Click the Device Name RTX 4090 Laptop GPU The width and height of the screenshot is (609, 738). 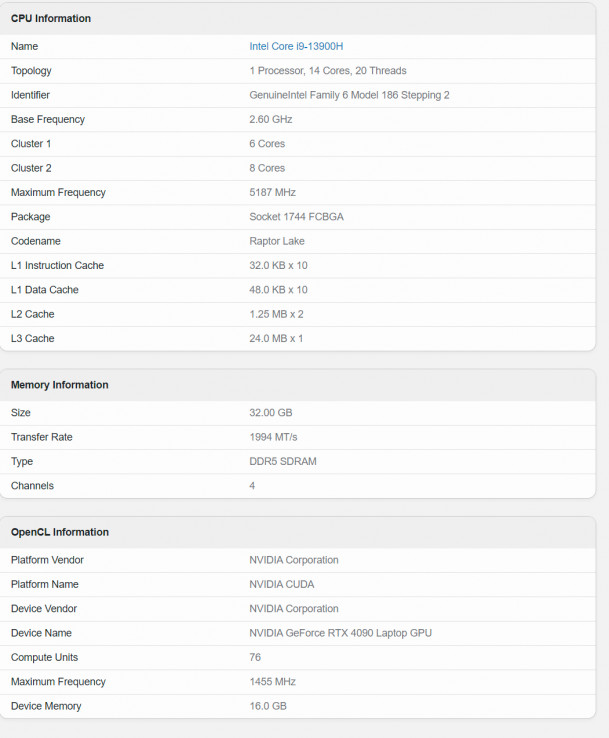pyautogui.click(x=340, y=633)
